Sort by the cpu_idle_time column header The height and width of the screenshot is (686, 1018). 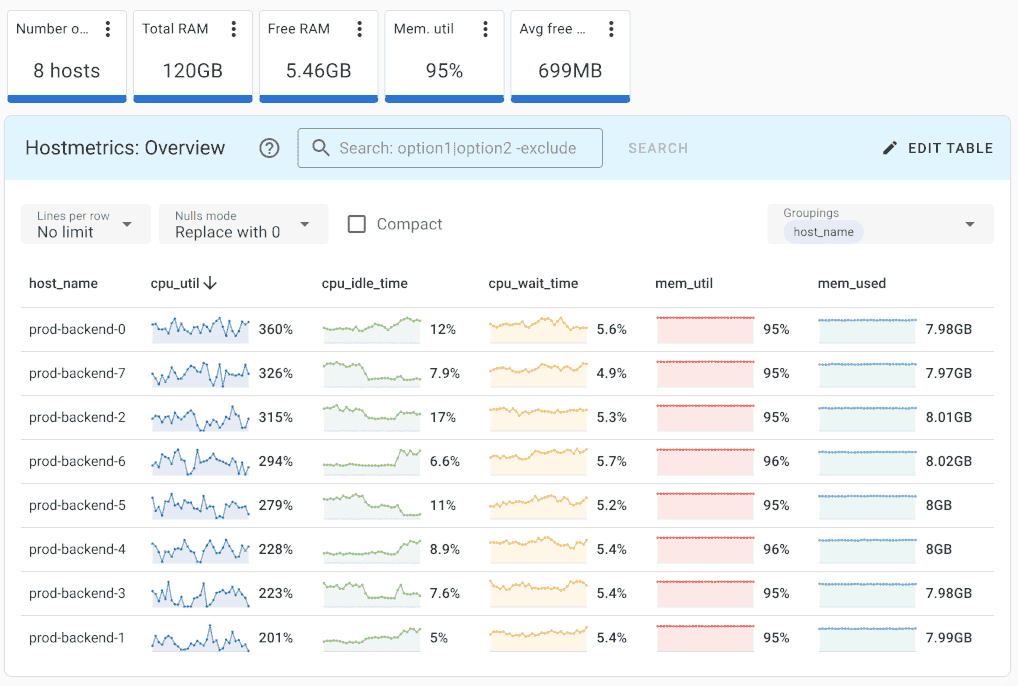coord(364,283)
